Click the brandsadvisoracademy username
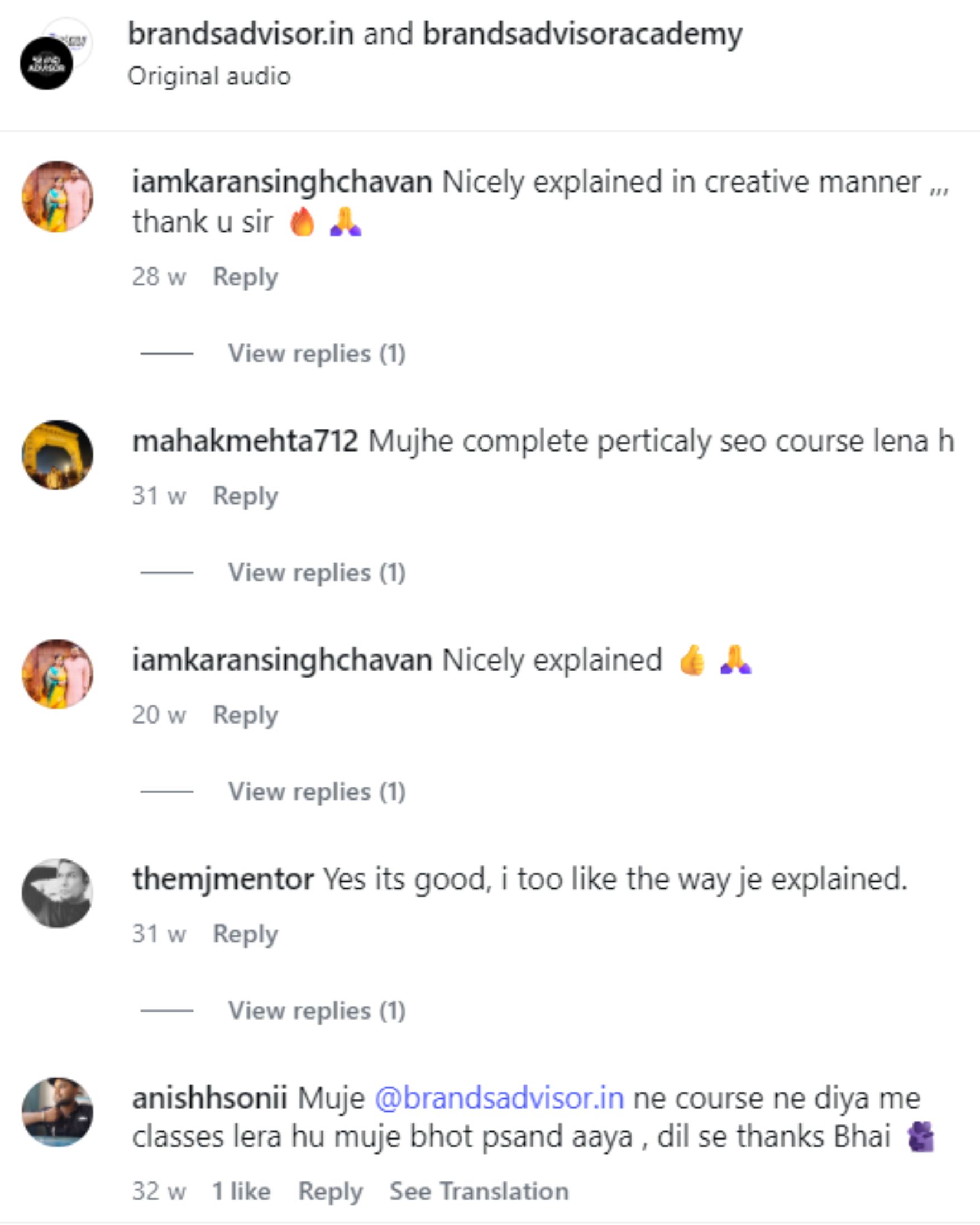Image resolution: width=980 pixels, height=1225 pixels. click(x=581, y=35)
